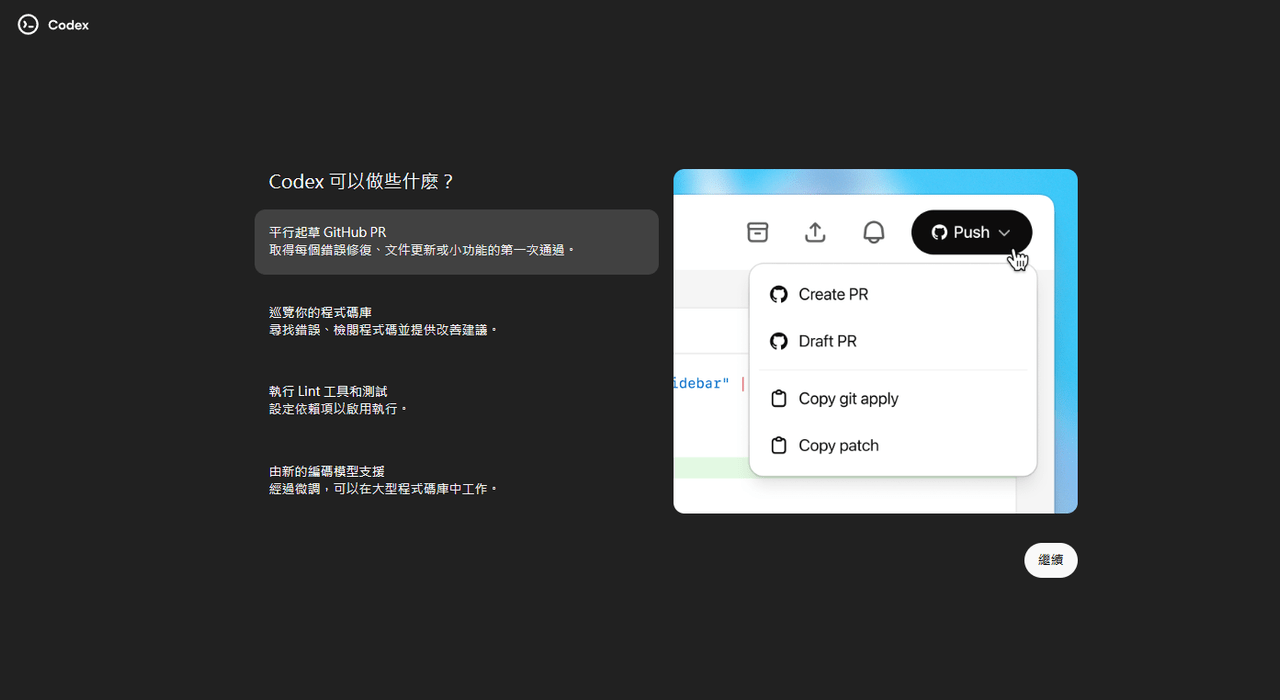
Task: Click the 繼續 button to continue
Action: tap(1050, 560)
